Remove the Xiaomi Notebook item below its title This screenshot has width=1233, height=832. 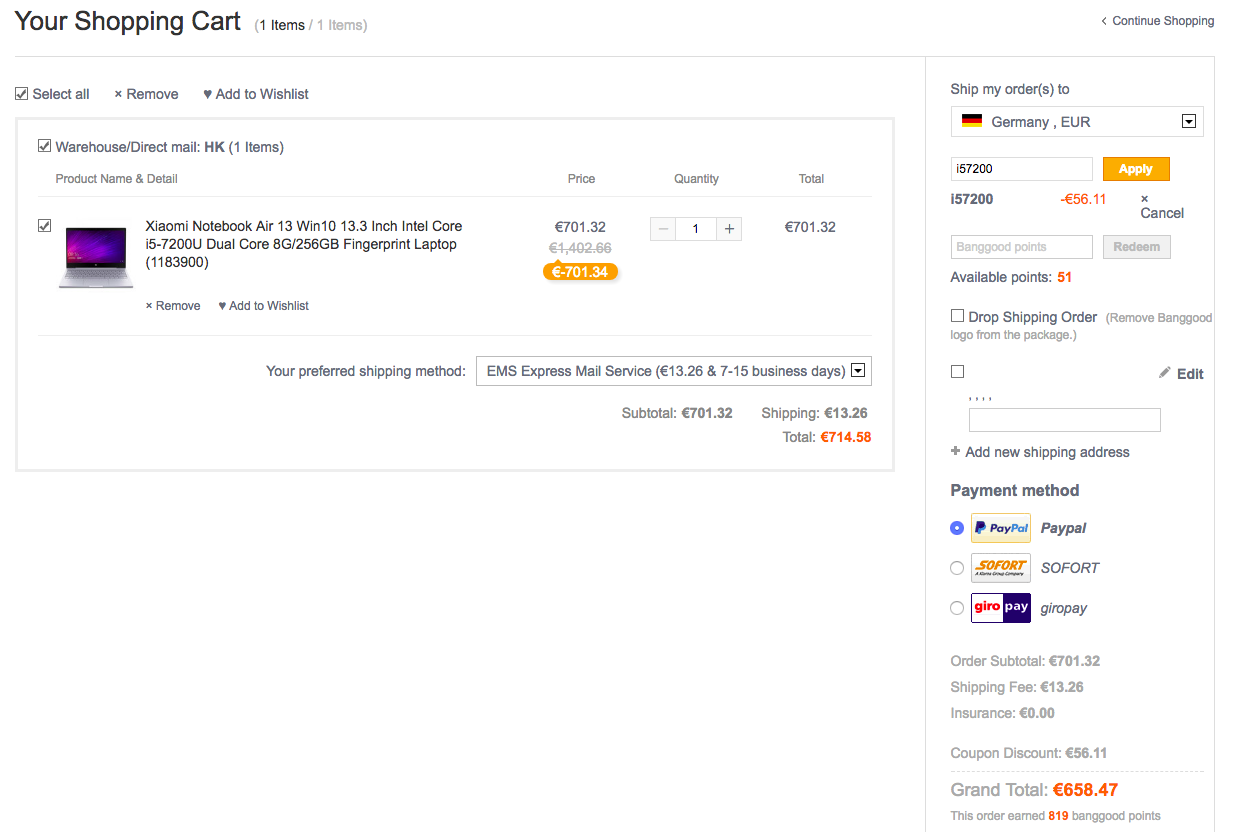tap(173, 306)
